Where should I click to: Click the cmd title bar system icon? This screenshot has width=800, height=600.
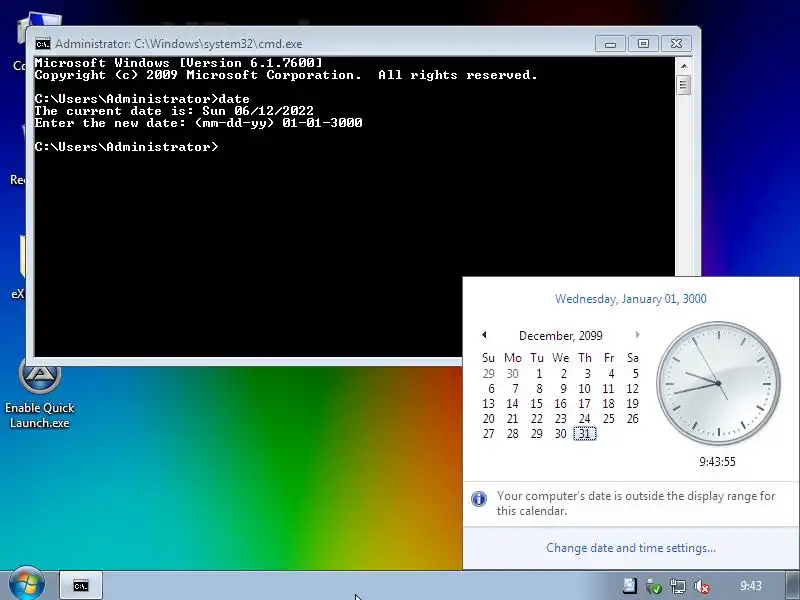tap(43, 44)
